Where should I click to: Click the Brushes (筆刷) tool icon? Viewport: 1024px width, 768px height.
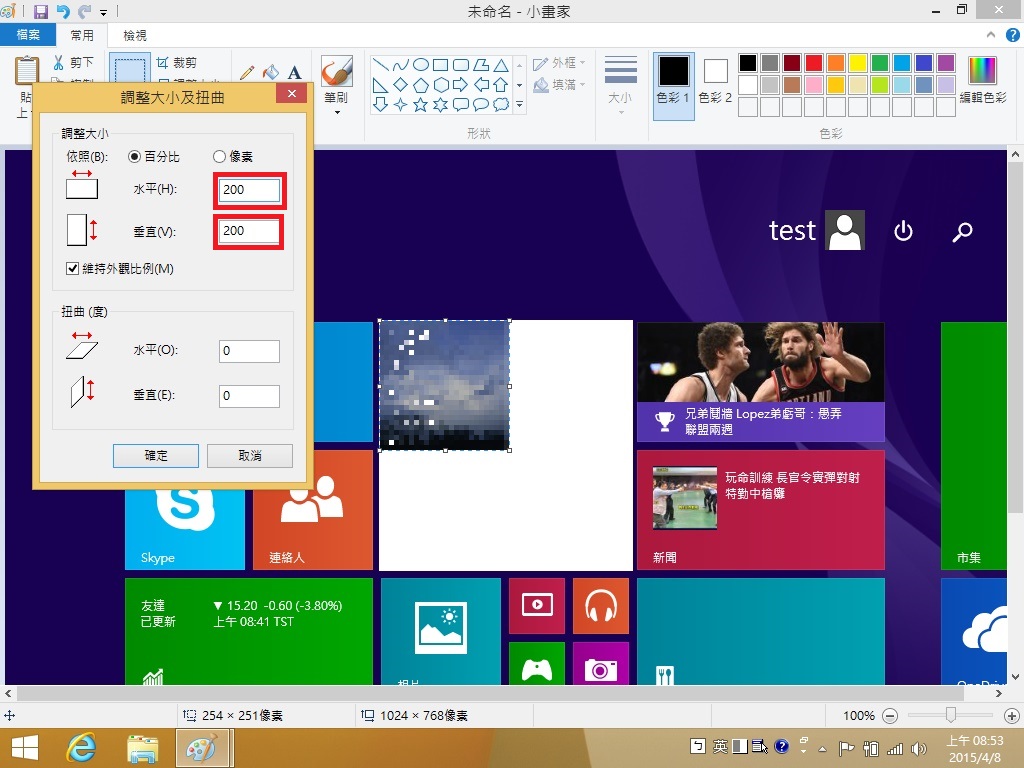[337, 71]
